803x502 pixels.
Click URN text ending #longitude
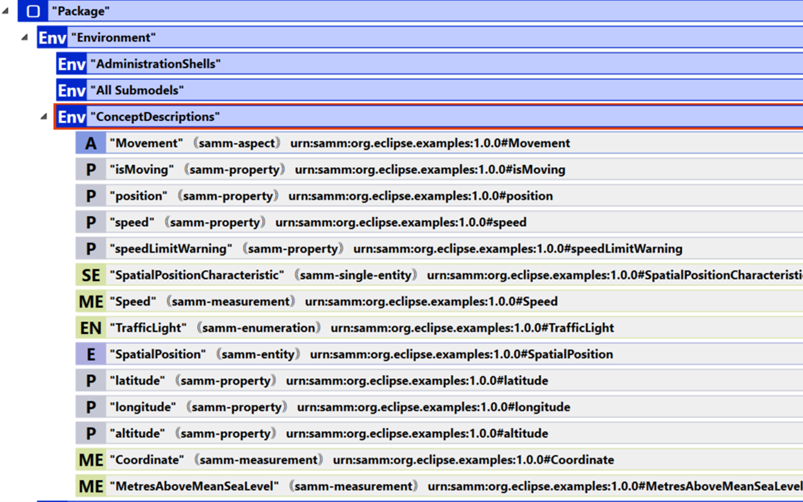click(x=434, y=407)
